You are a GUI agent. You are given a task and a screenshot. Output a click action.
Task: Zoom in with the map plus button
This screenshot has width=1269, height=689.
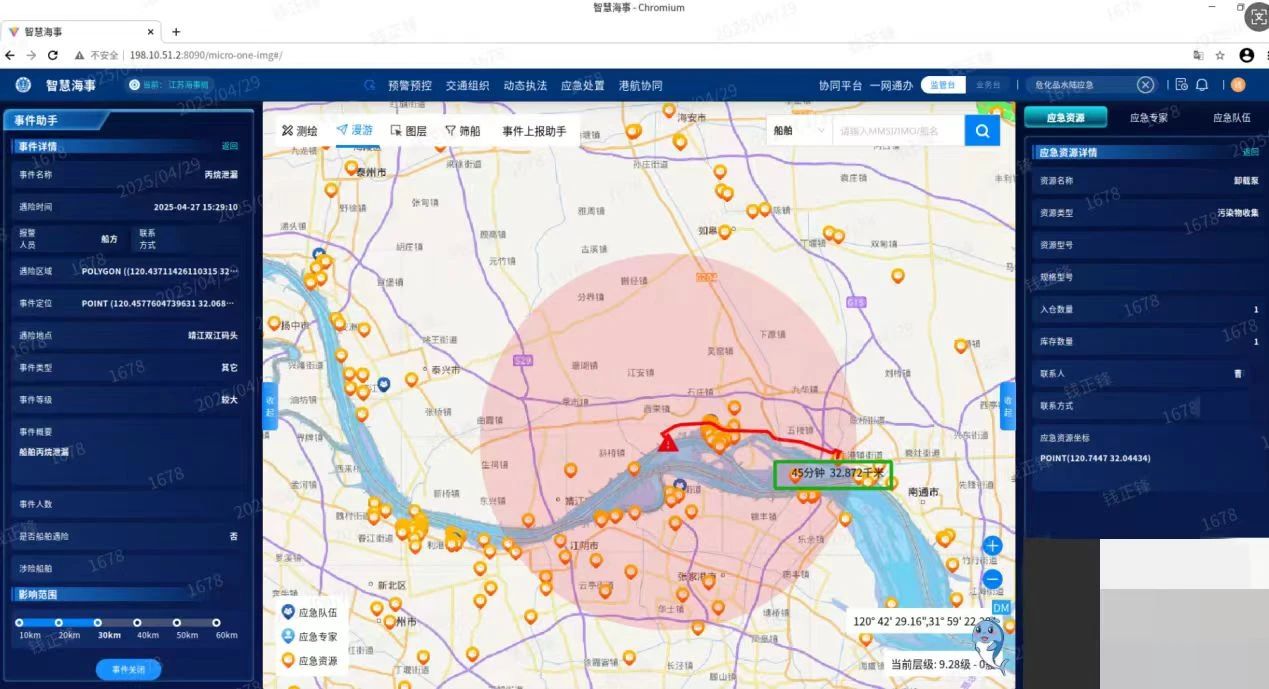pyautogui.click(x=992, y=546)
